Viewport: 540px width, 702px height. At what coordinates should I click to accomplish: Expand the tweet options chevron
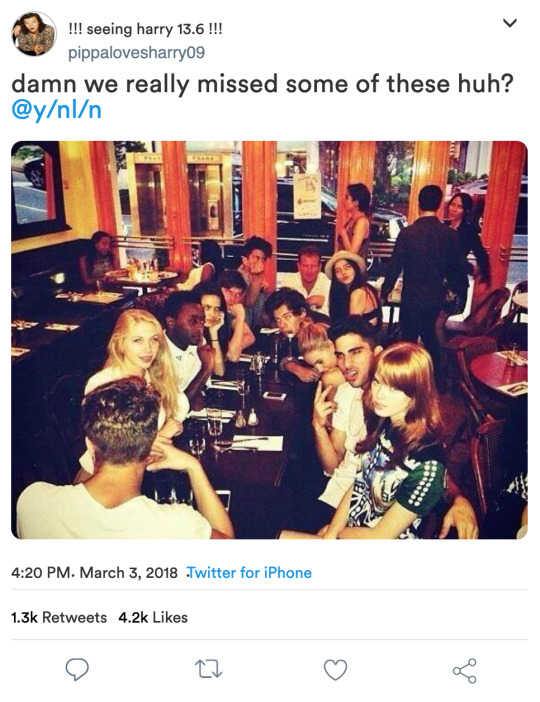510,22
